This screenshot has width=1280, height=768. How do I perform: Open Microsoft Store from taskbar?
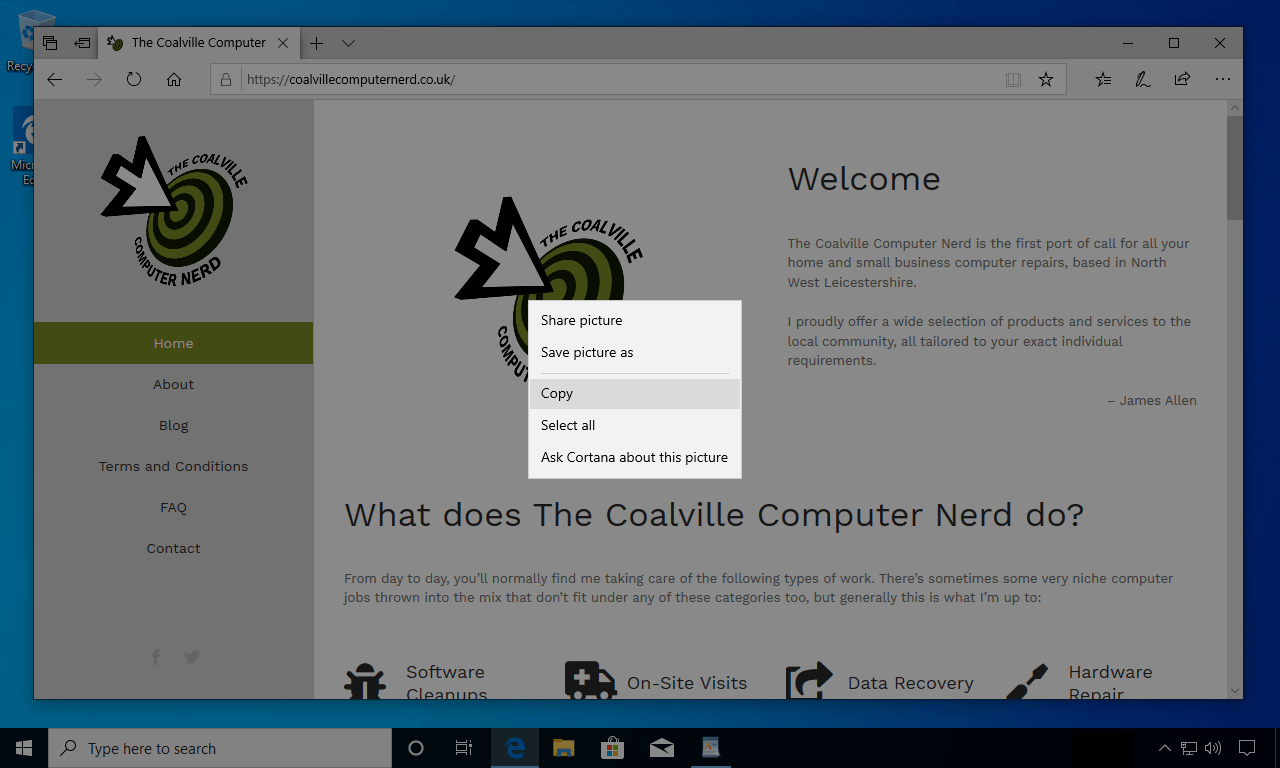click(612, 748)
